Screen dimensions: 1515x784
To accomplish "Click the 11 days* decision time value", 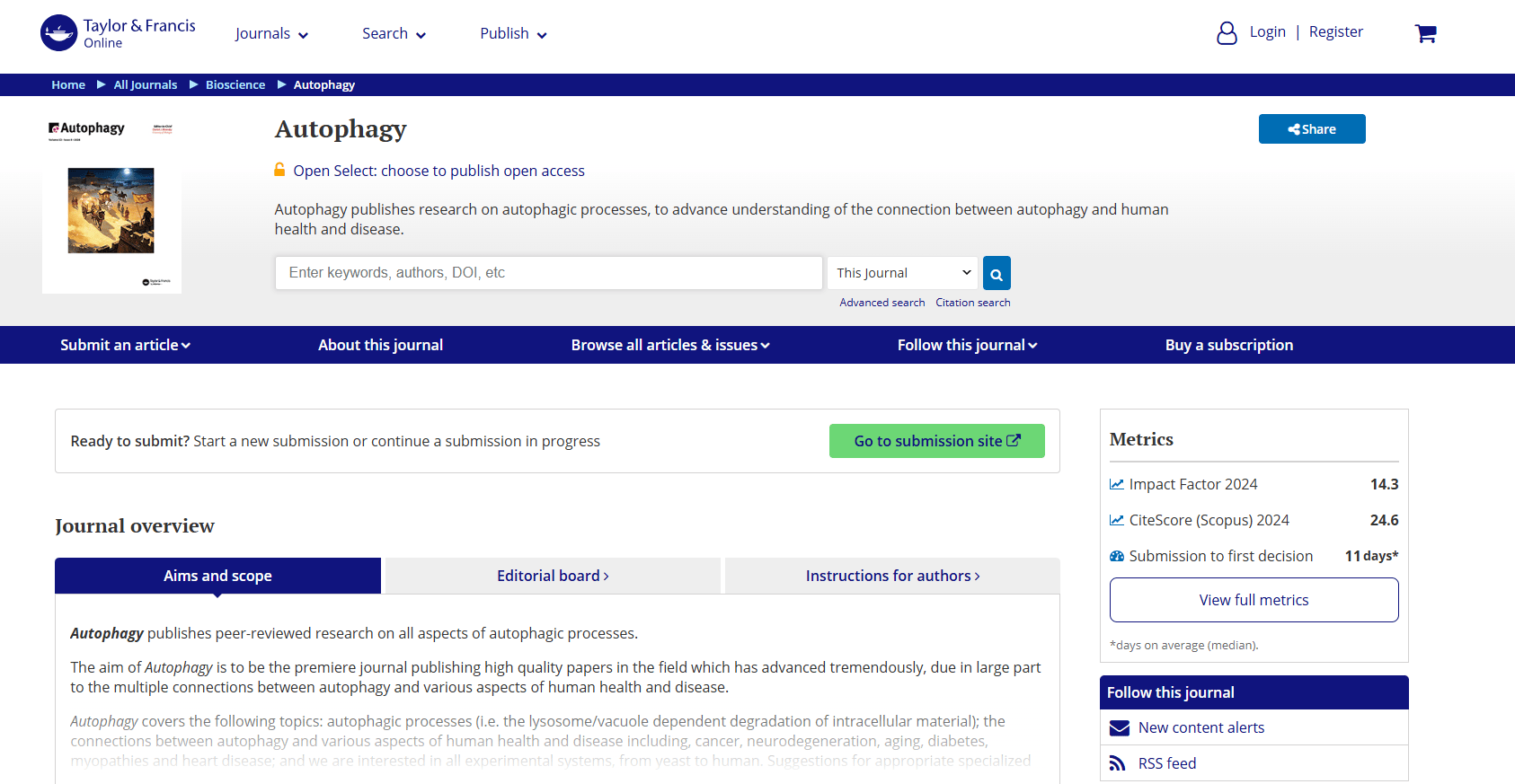I will coord(1372,556).
